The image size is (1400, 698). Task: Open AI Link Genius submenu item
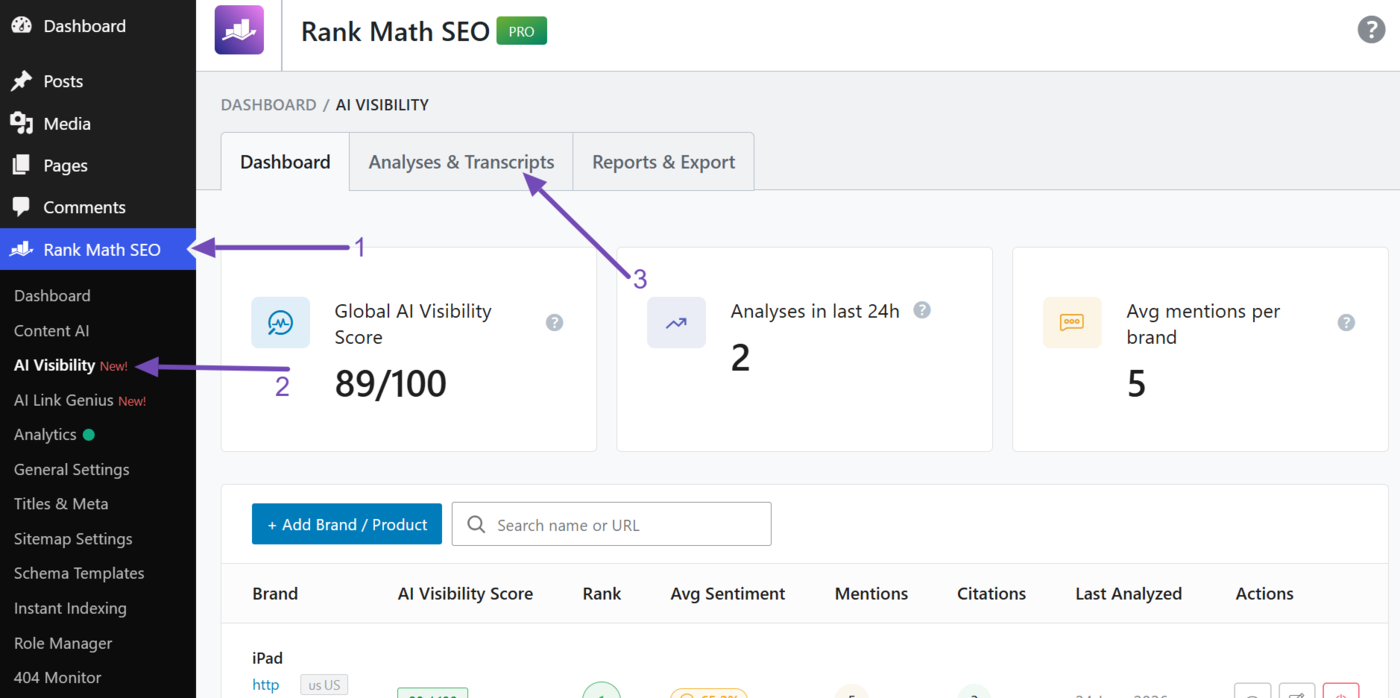64,400
